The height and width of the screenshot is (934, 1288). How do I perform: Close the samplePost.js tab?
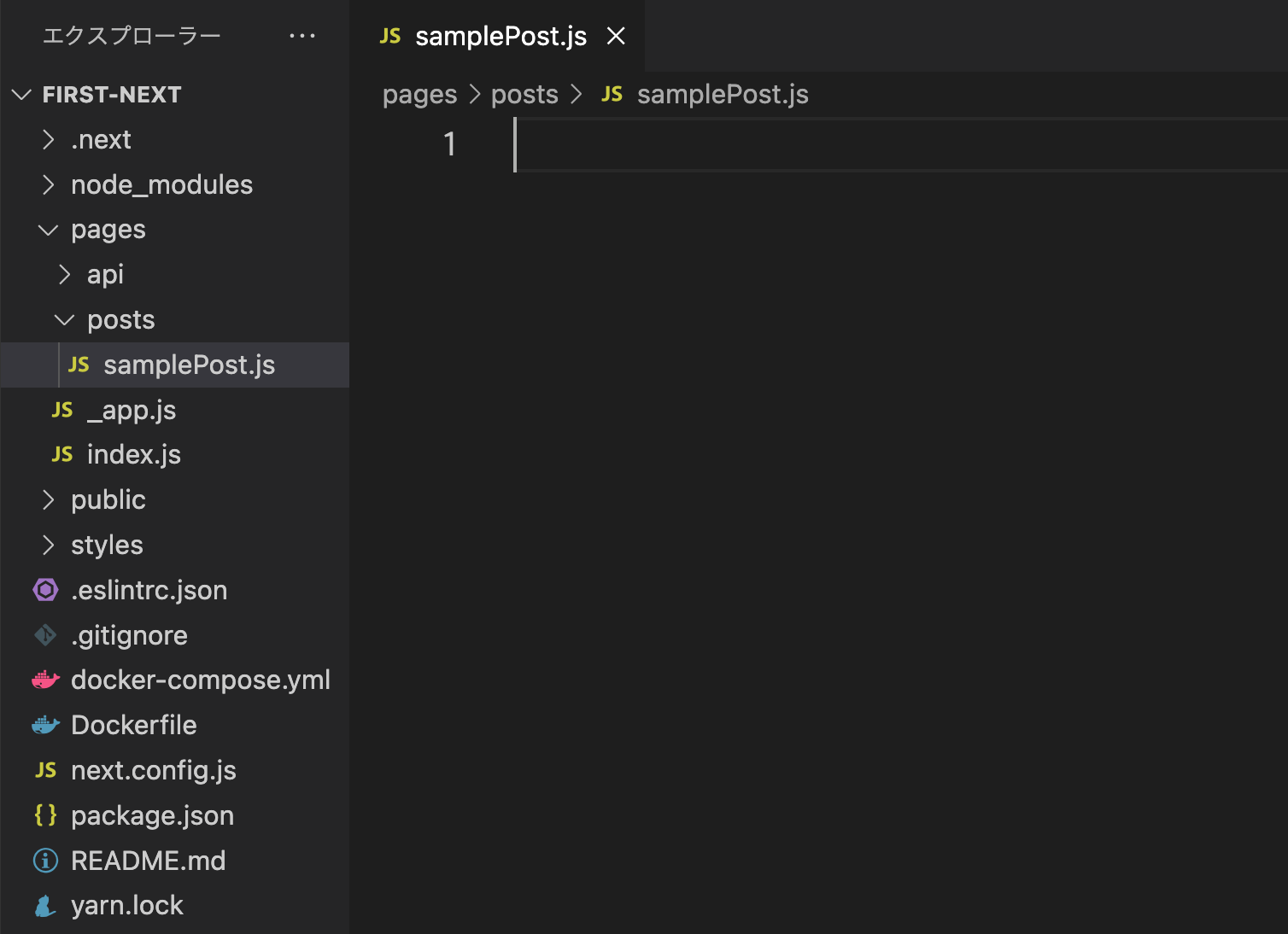[616, 36]
